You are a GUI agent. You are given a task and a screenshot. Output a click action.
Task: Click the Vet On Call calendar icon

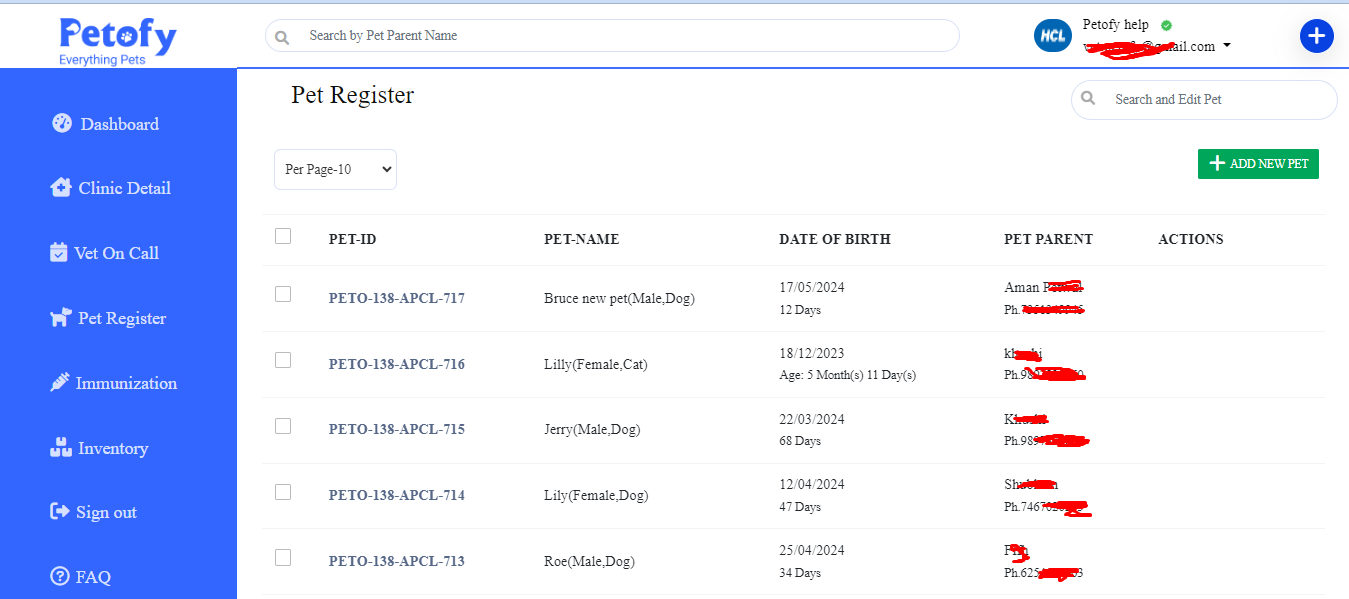59,253
